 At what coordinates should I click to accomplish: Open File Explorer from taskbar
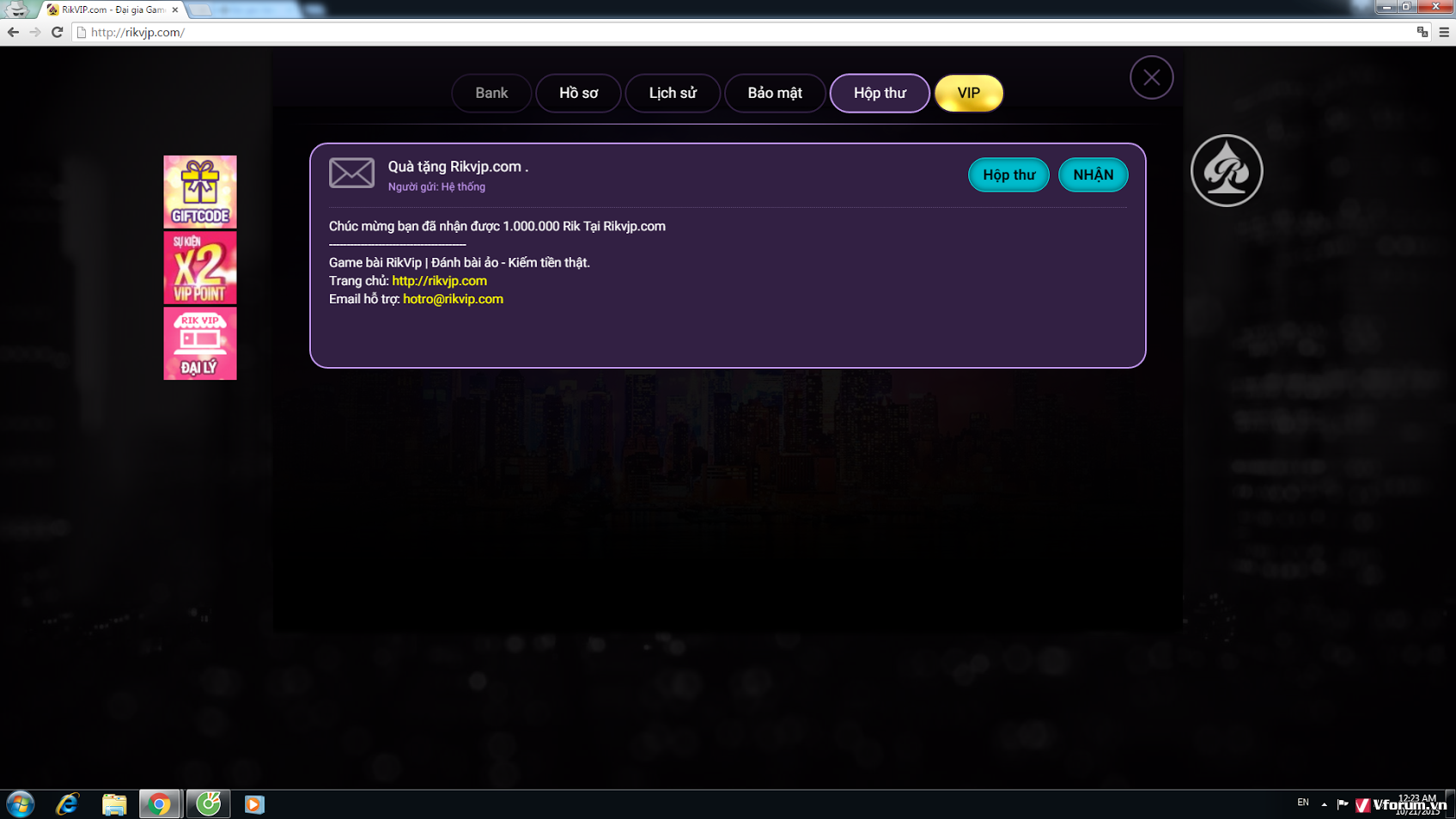[114, 804]
